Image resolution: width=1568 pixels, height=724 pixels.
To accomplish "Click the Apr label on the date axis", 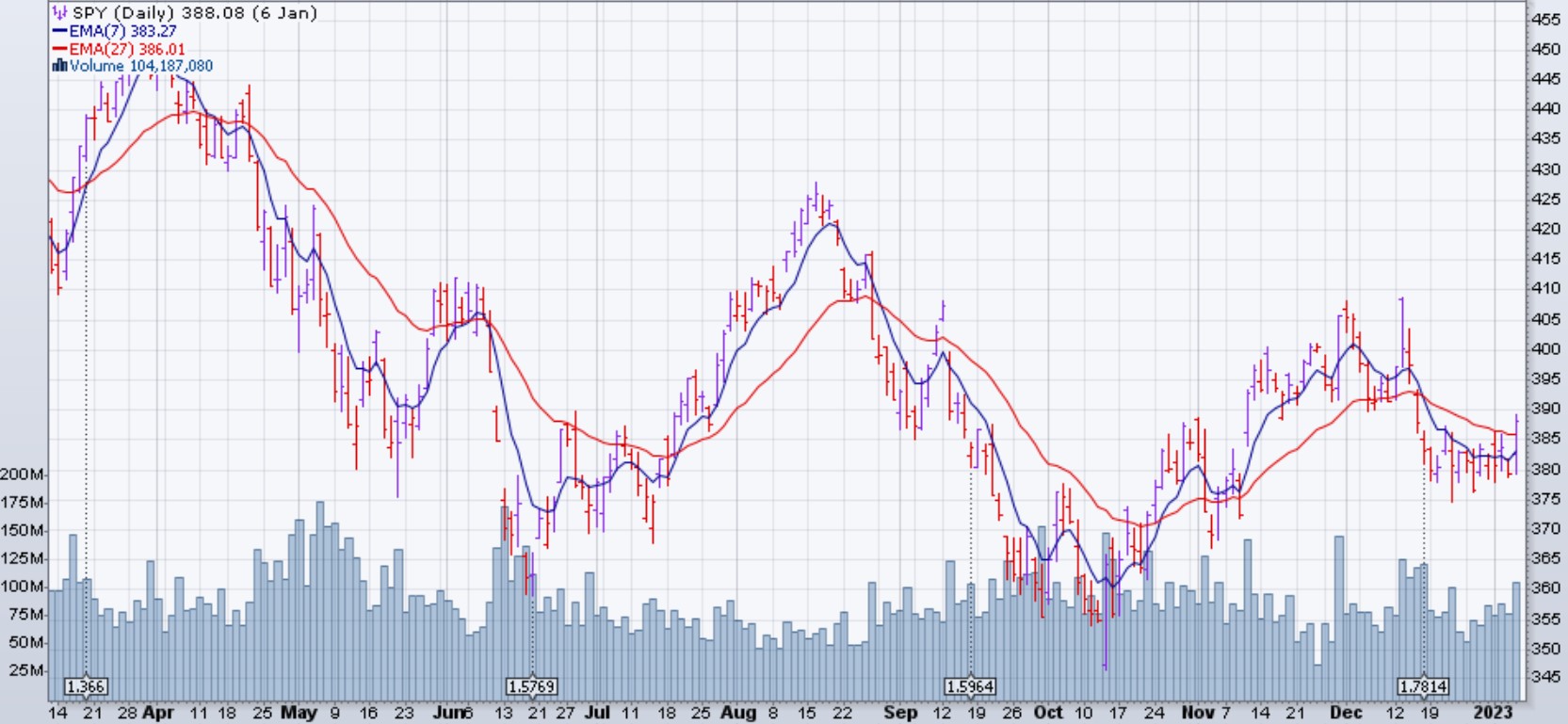I will [158, 713].
